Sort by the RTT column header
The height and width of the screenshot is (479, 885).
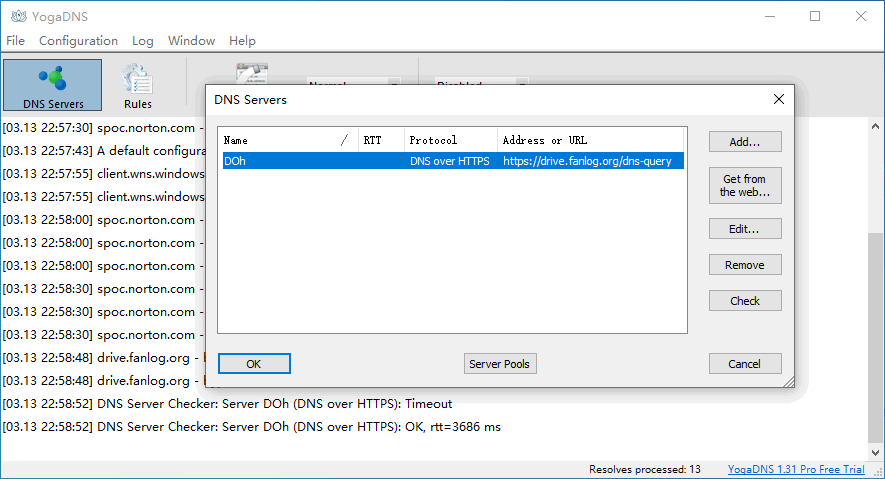(x=382, y=140)
